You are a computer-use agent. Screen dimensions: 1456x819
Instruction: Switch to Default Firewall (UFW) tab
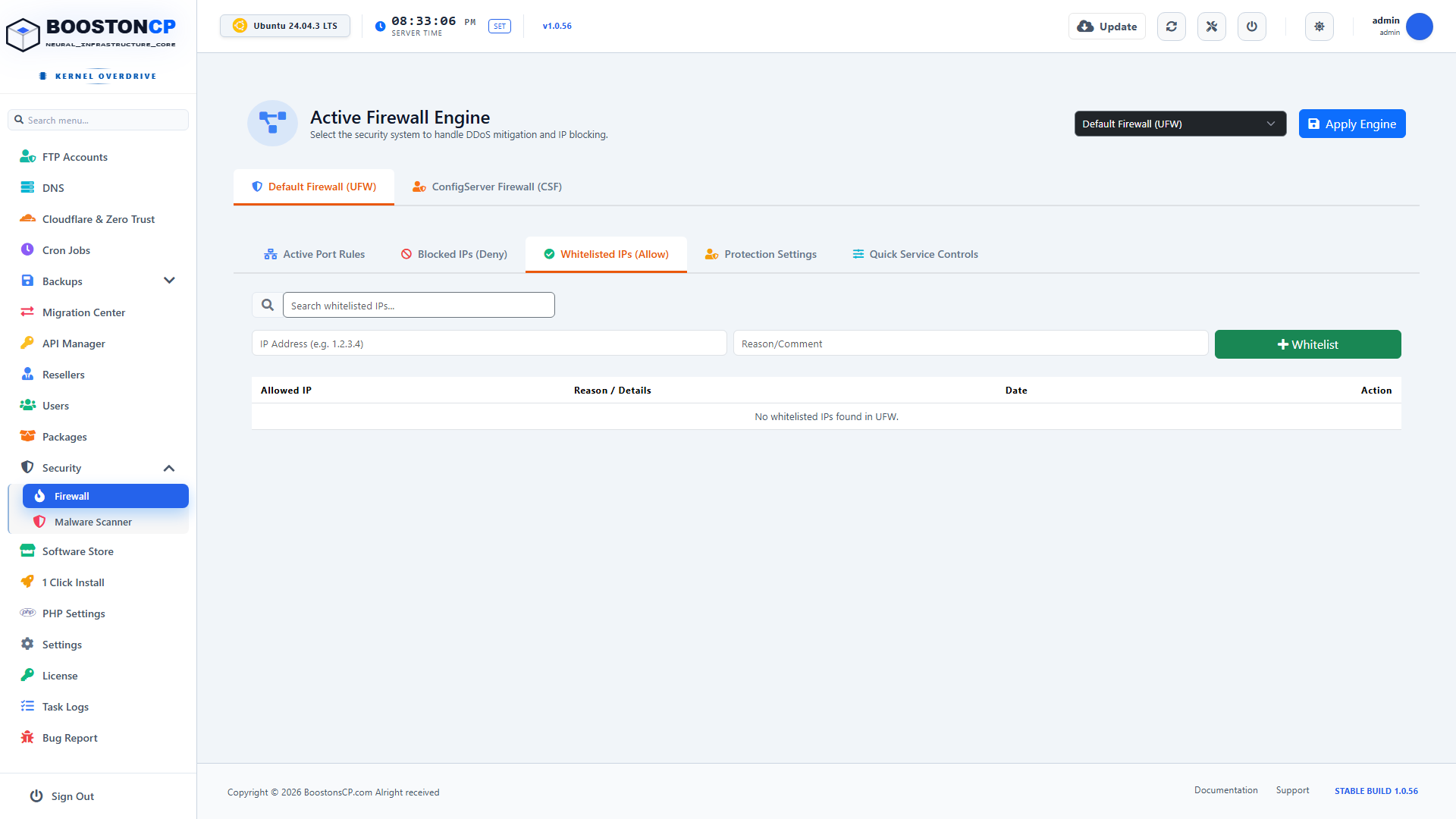pyautogui.click(x=314, y=187)
